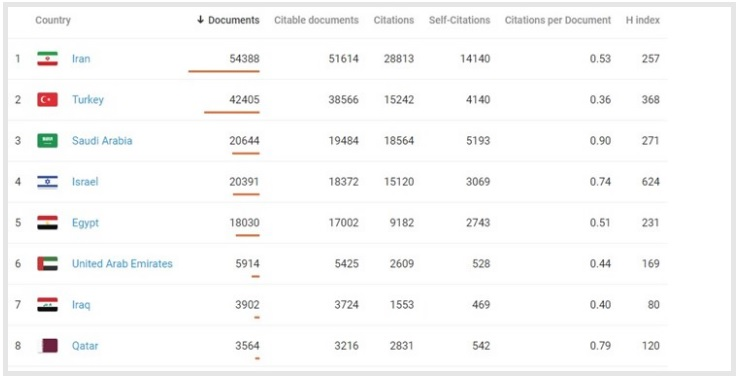
Task: Open the Iraq country link
Action: (81, 305)
